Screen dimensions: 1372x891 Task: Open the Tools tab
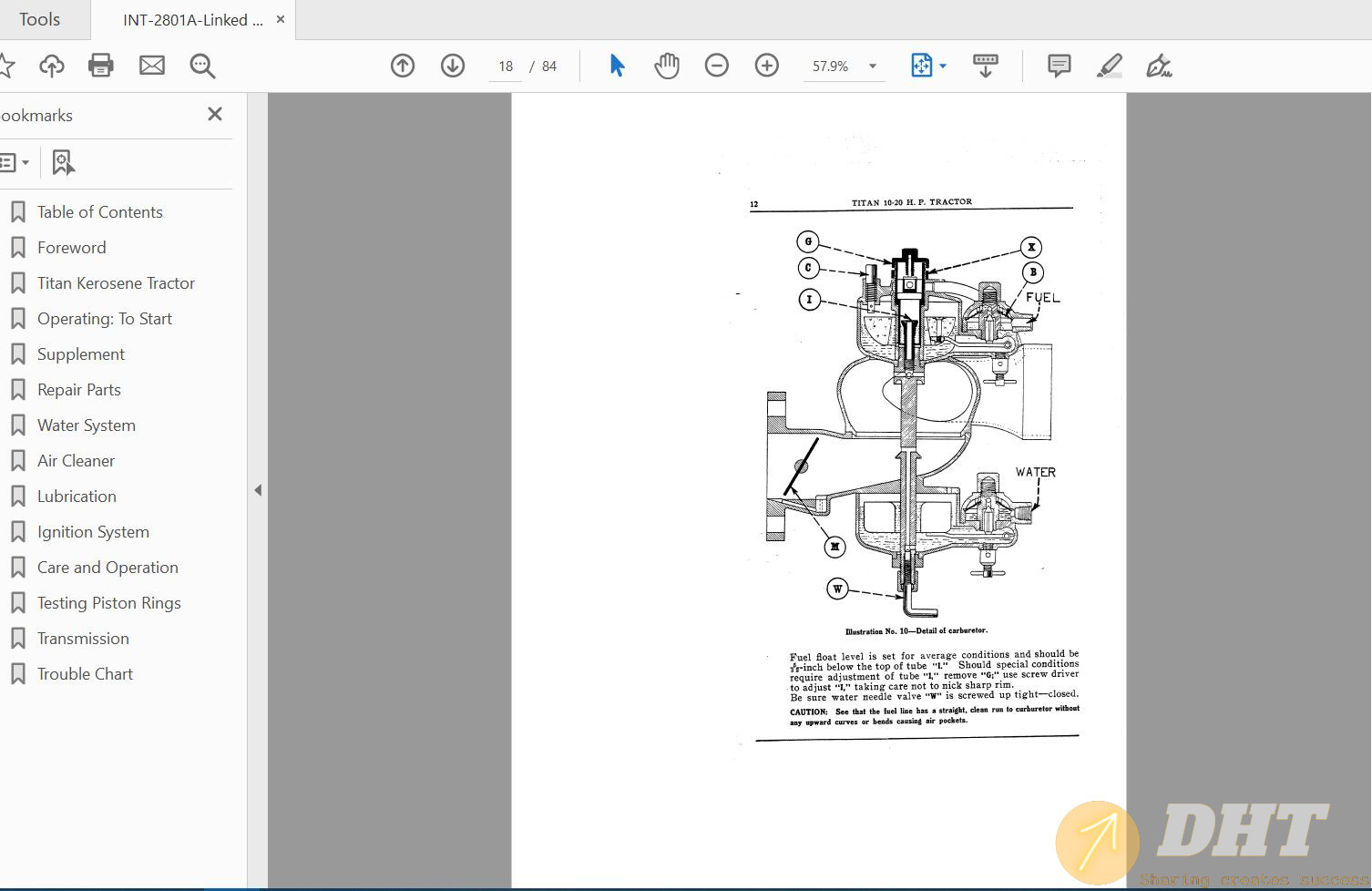coord(39,19)
